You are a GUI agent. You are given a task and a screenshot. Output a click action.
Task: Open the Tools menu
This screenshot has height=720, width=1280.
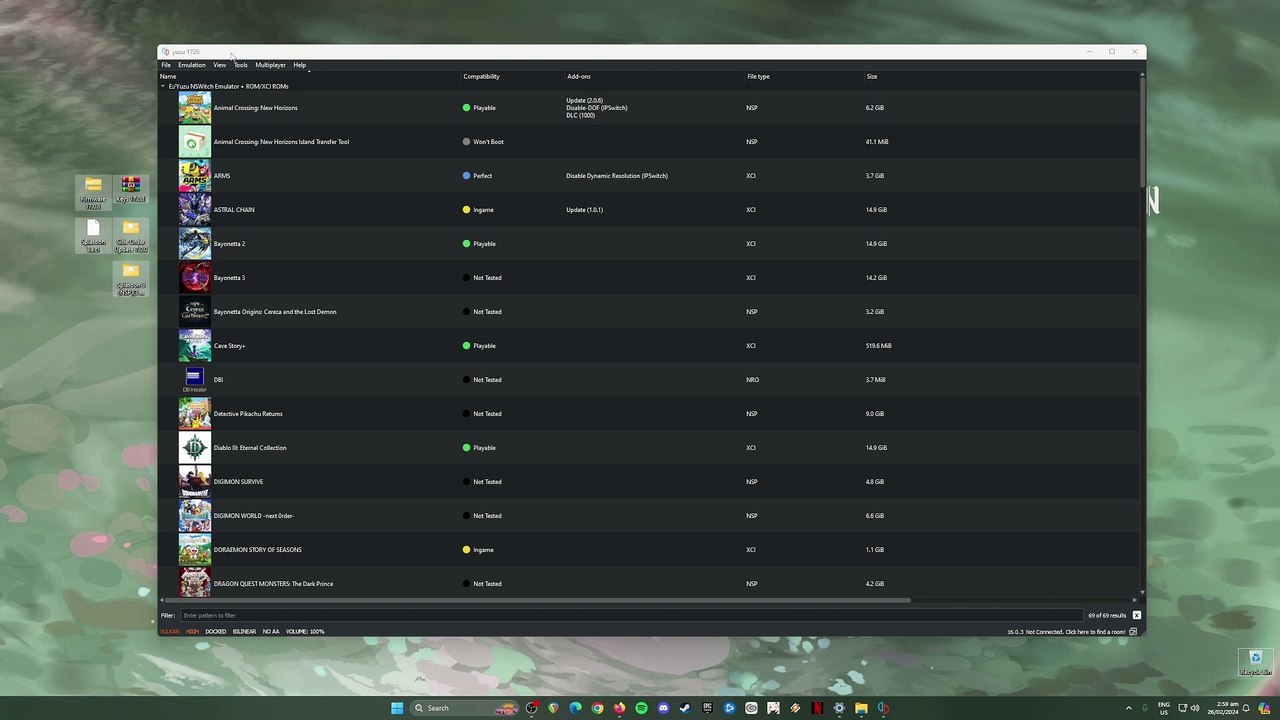click(x=241, y=65)
